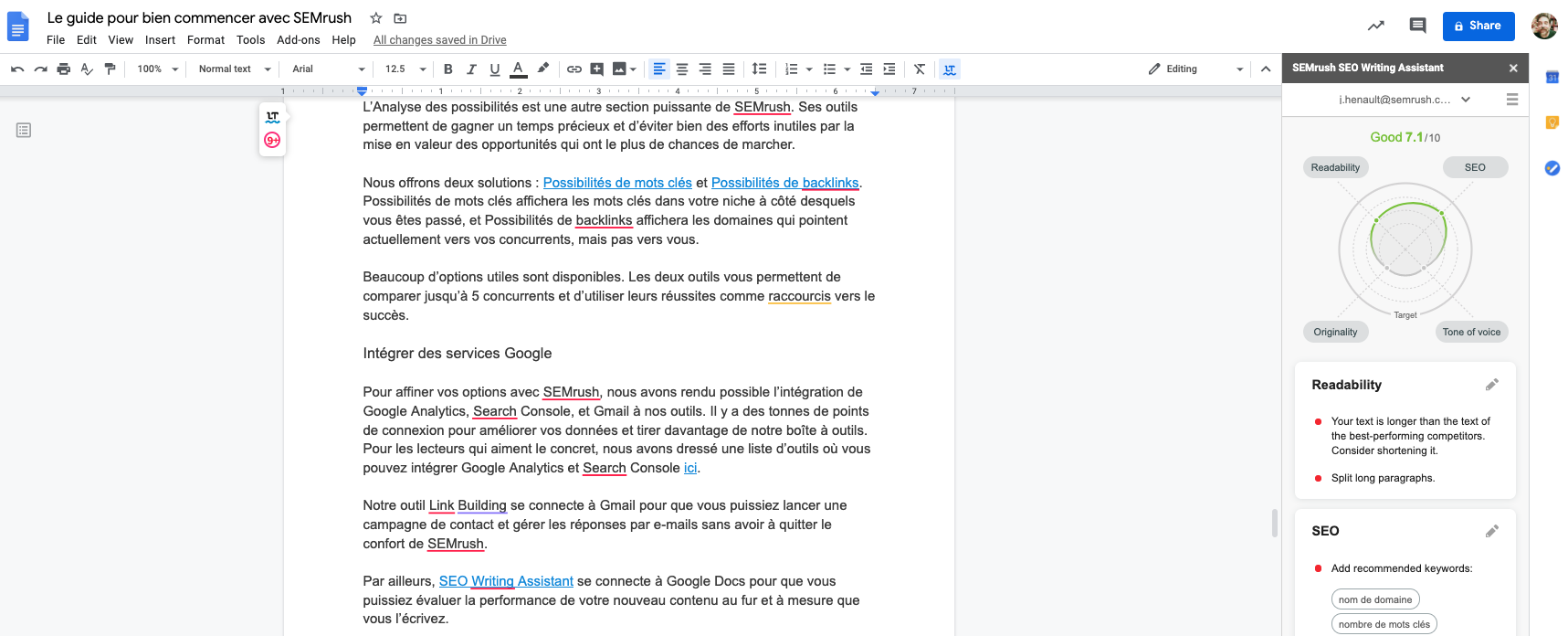Viewport: 1568px width, 636px height.
Task: Close the SEMrush SEO Writing Assistant panel
Action: click(1513, 68)
